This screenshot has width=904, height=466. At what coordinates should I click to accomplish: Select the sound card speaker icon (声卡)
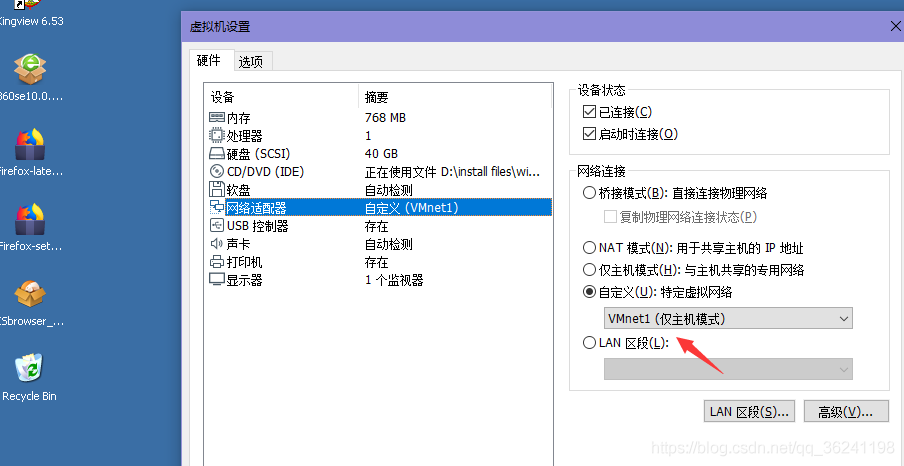pos(216,244)
